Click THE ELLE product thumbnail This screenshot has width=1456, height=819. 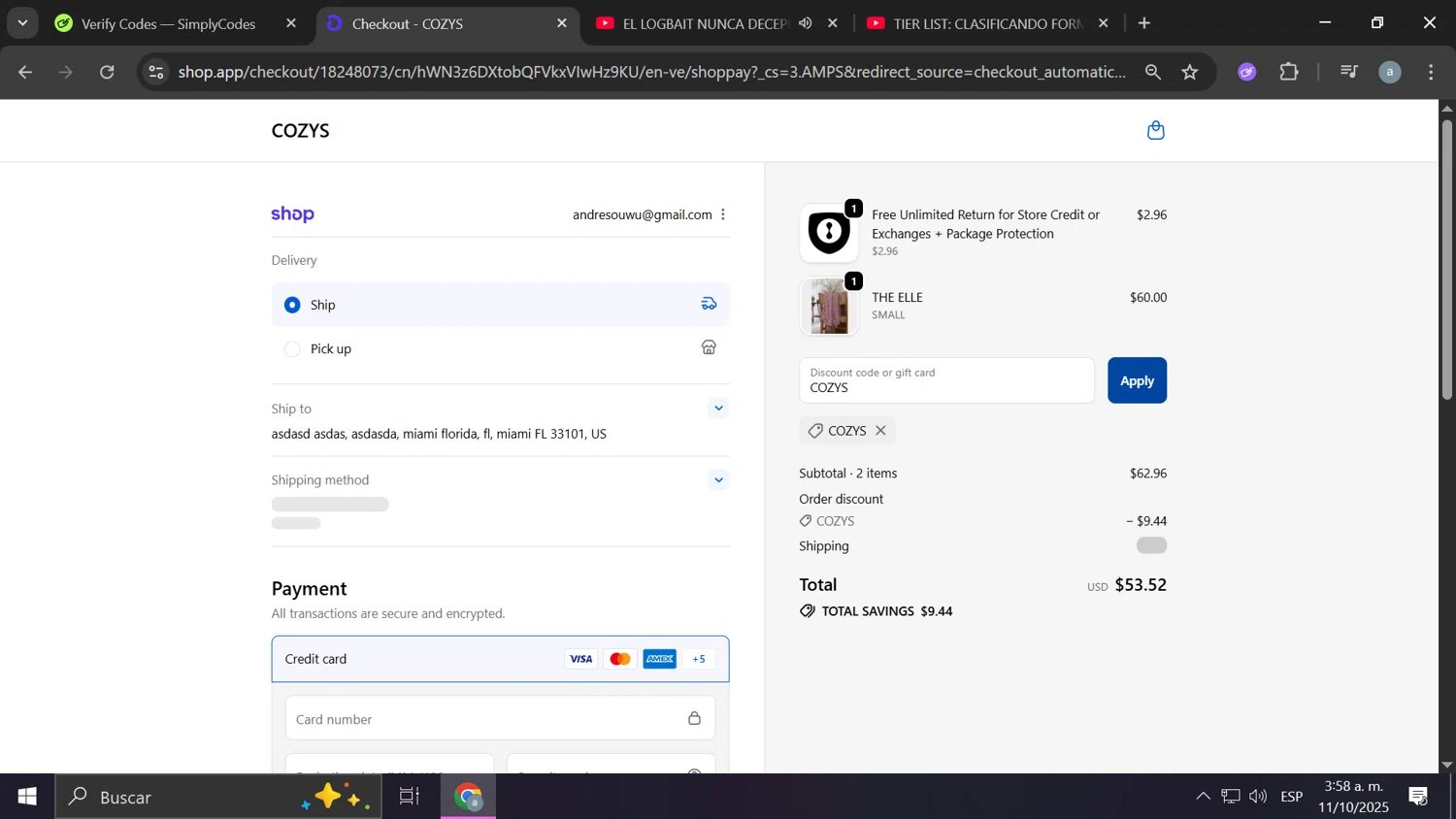pyautogui.click(x=829, y=306)
